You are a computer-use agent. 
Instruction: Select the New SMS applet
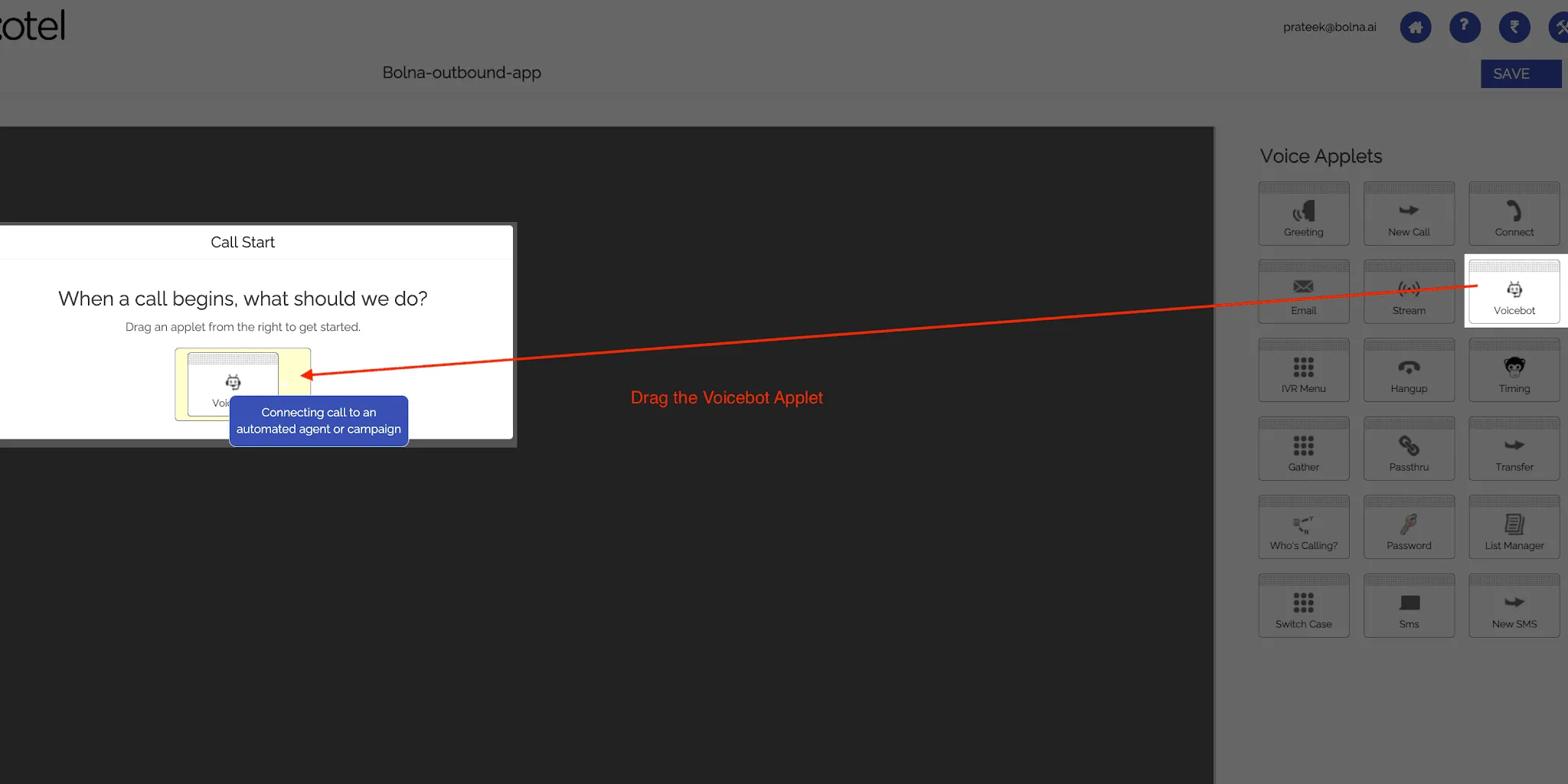pos(1514,606)
